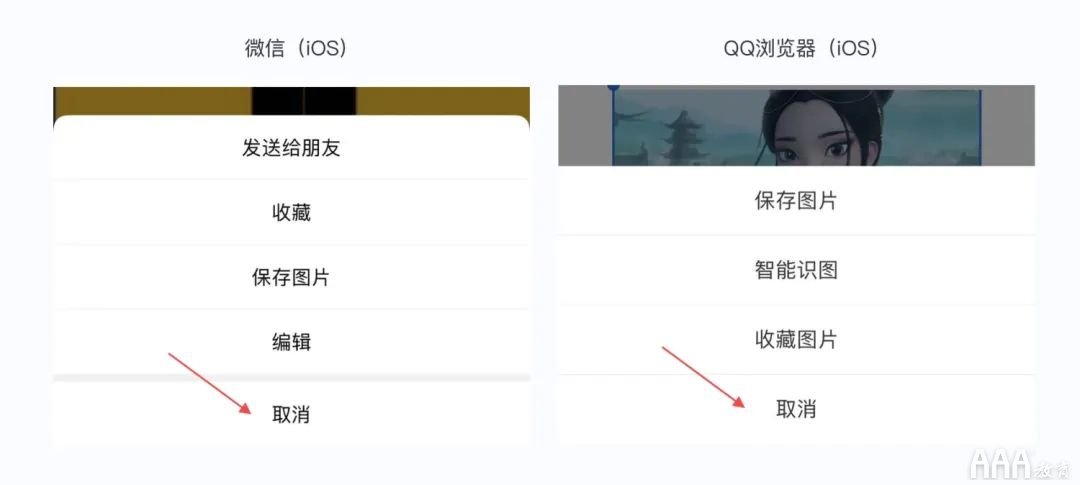
Task: Click the AAA教育 watermark logo
Action: pos(1019,464)
